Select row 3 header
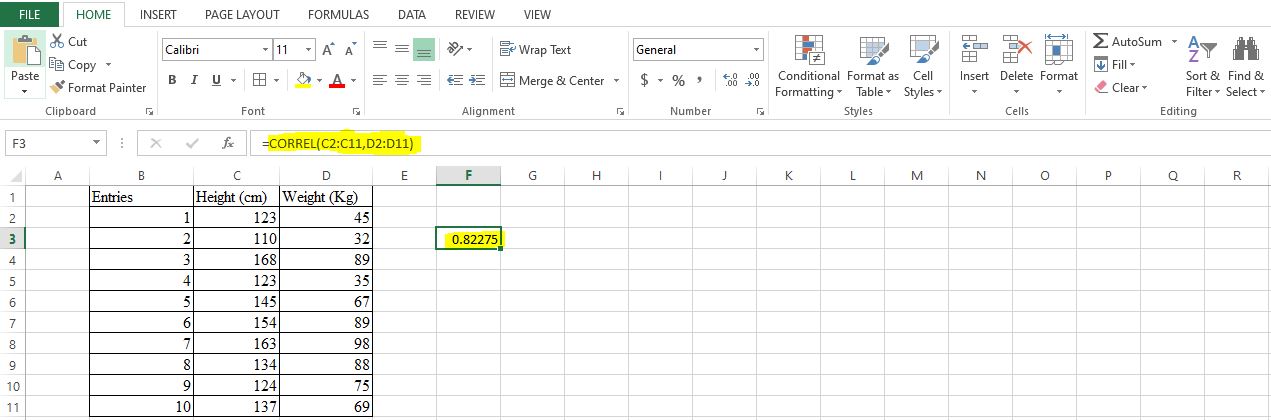The width and height of the screenshot is (1271, 420). coord(13,239)
